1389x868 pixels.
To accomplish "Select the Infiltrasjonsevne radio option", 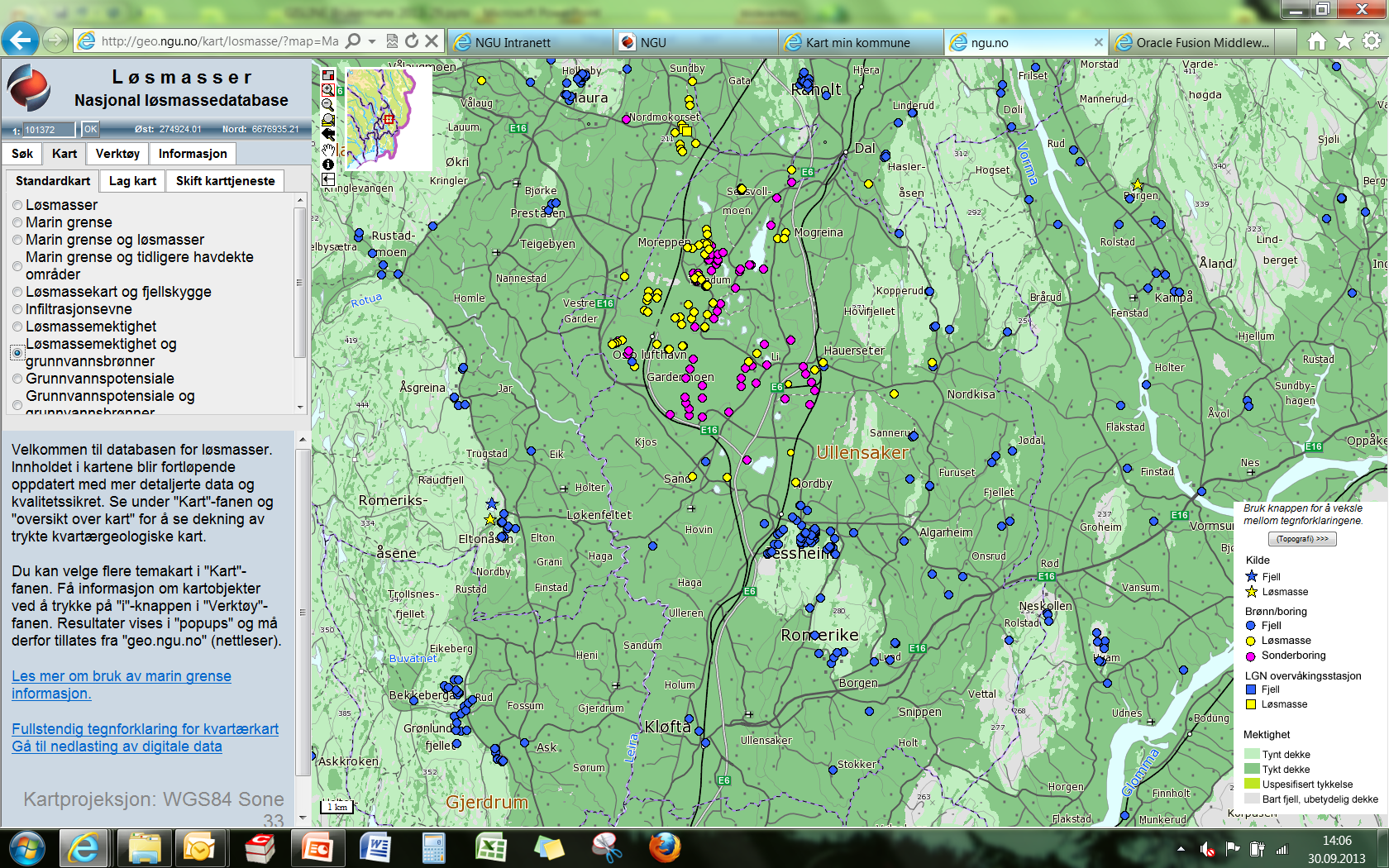I will (17, 309).
